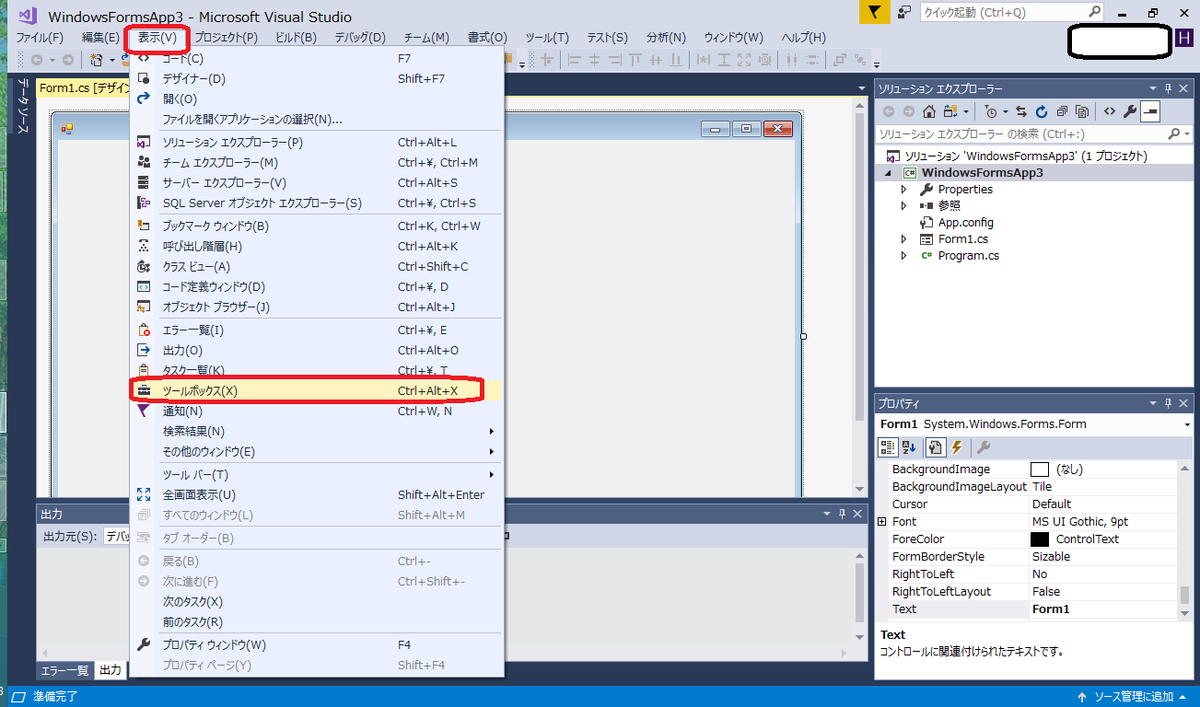Image resolution: width=1200 pixels, height=707 pixels.
Task: Expand the Form1.cs node
Action: [904, 239]
